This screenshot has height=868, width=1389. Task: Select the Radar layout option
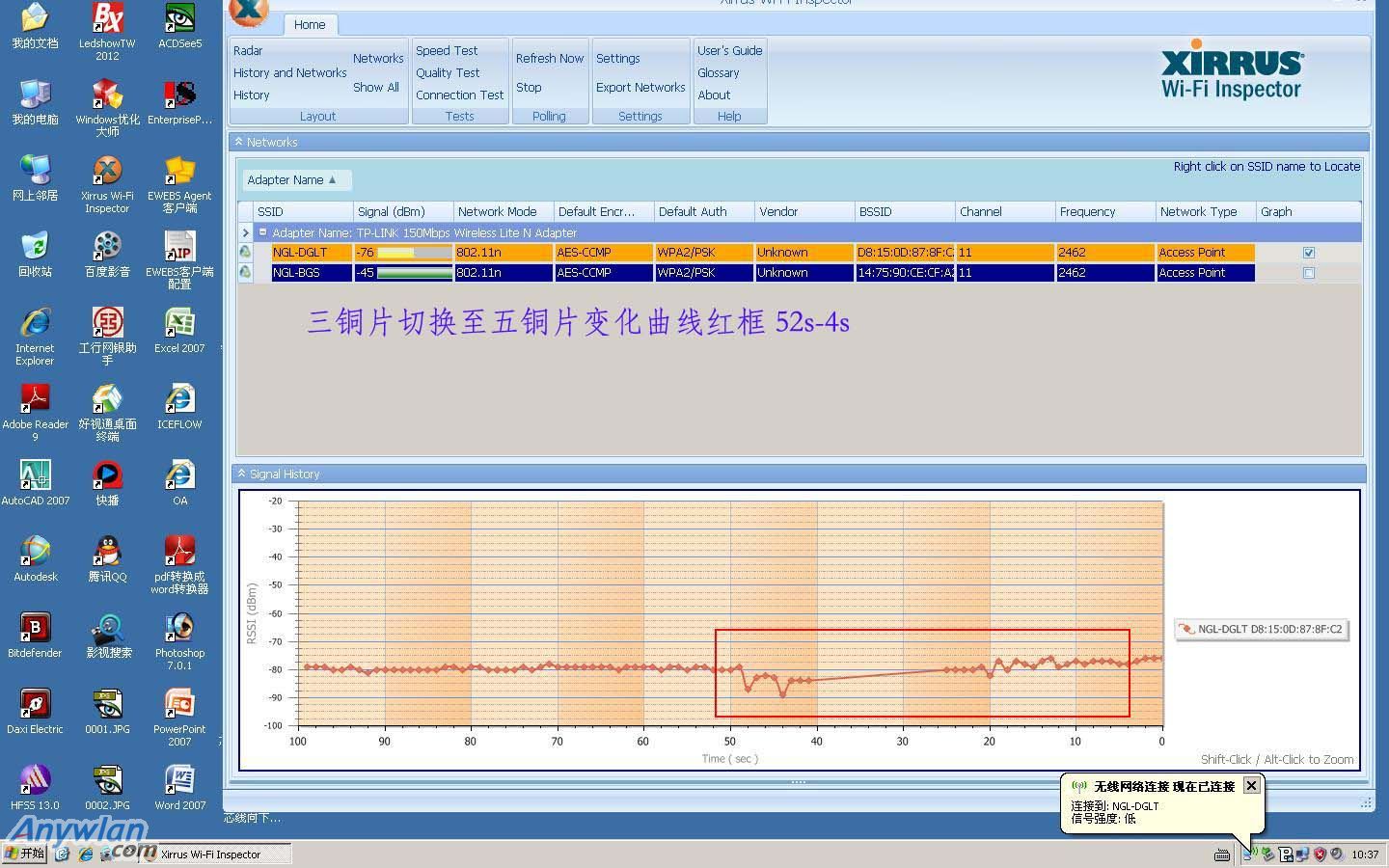[248, 50]
